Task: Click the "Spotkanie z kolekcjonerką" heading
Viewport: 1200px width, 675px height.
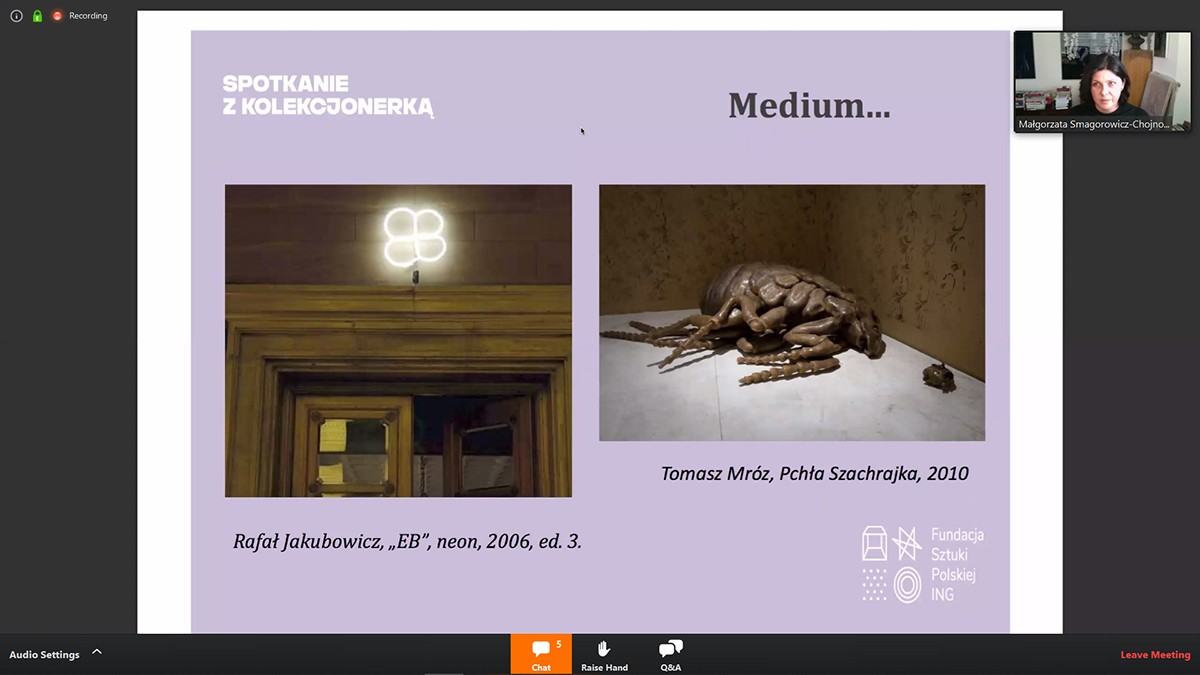Action: click(x=328, y=96)
